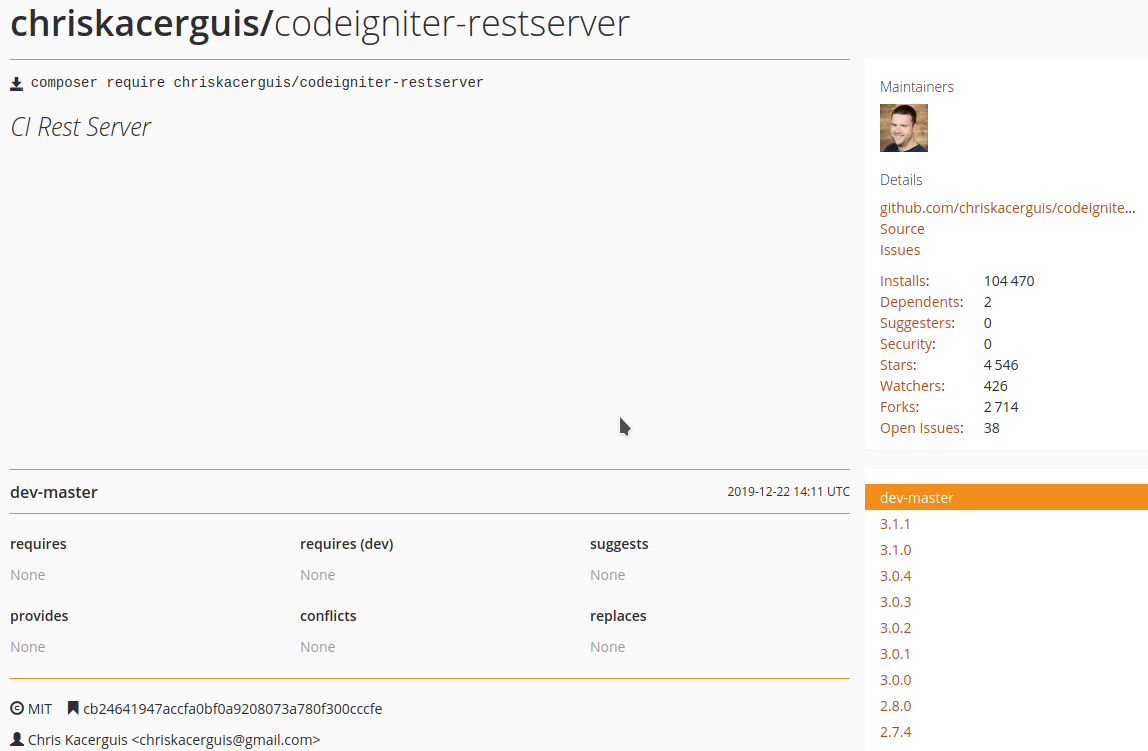Image resolution: width=1148 pixels, height=751 pixels.
Task: Open the Suggesters link
Action: 916,322
